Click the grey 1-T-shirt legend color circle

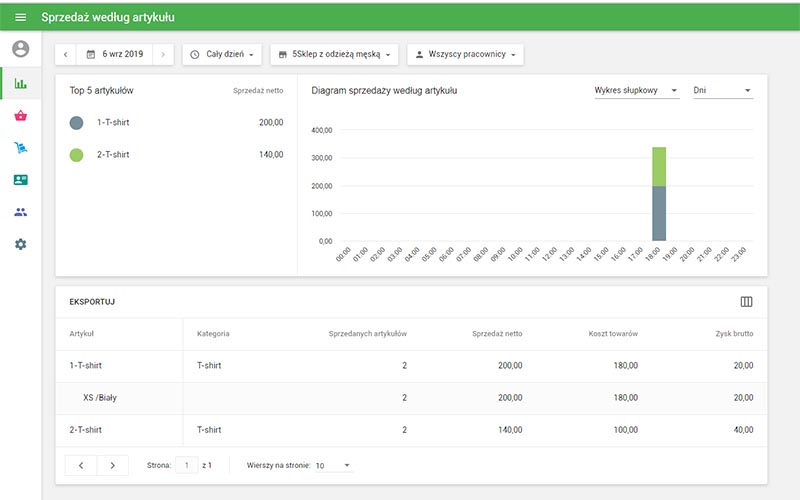coord(77,123)
